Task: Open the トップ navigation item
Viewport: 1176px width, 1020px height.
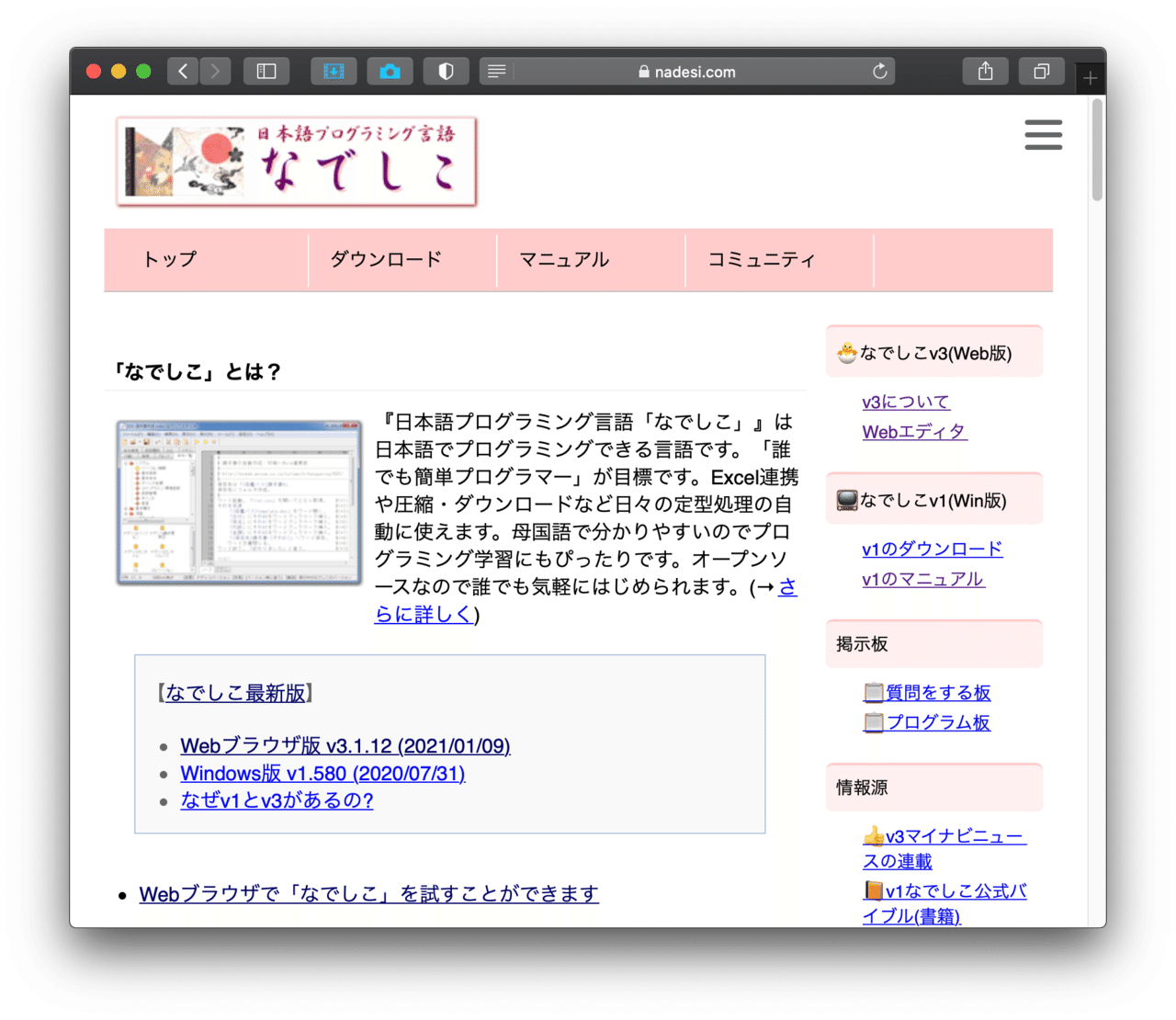Action: tap(170, 260)
